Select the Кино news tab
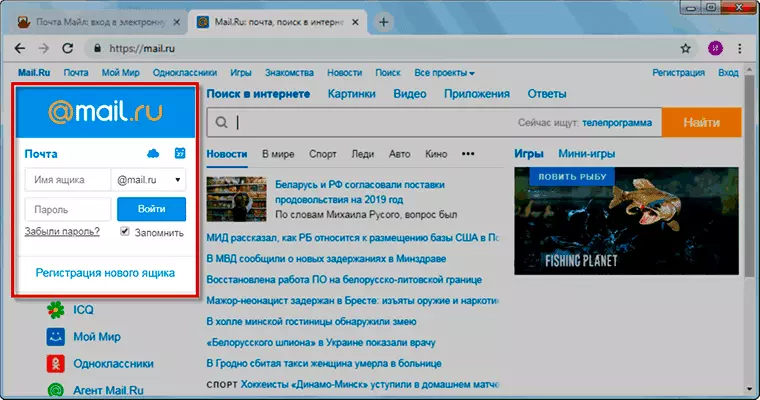This screenshot has width=760, height=400. coord(436,154)
